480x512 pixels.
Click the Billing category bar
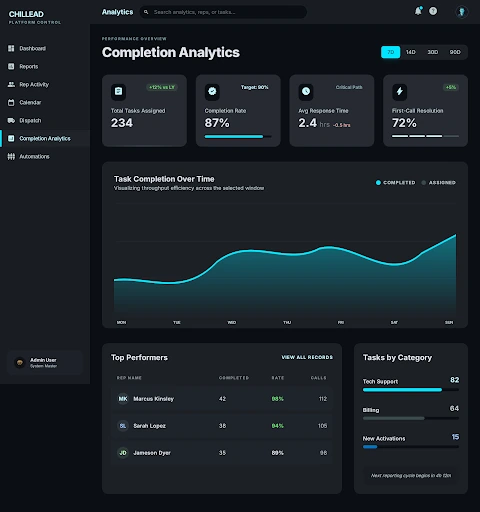pos(411,418)
